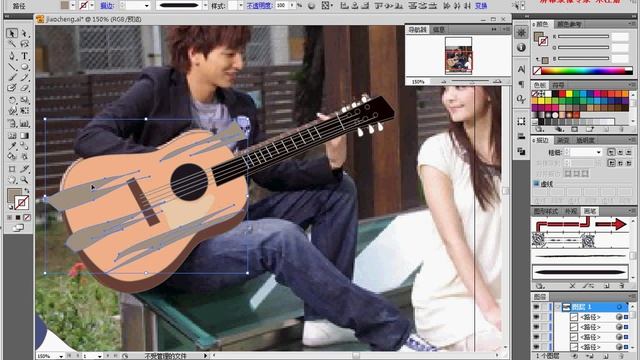Open the Info panel icon in dock
The image size is (640, 360).
[x=521, y=47]
